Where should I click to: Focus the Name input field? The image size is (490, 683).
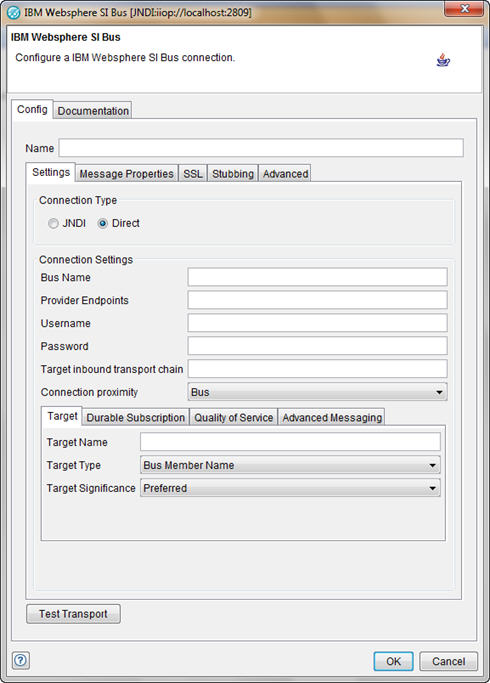pos(261,148)
